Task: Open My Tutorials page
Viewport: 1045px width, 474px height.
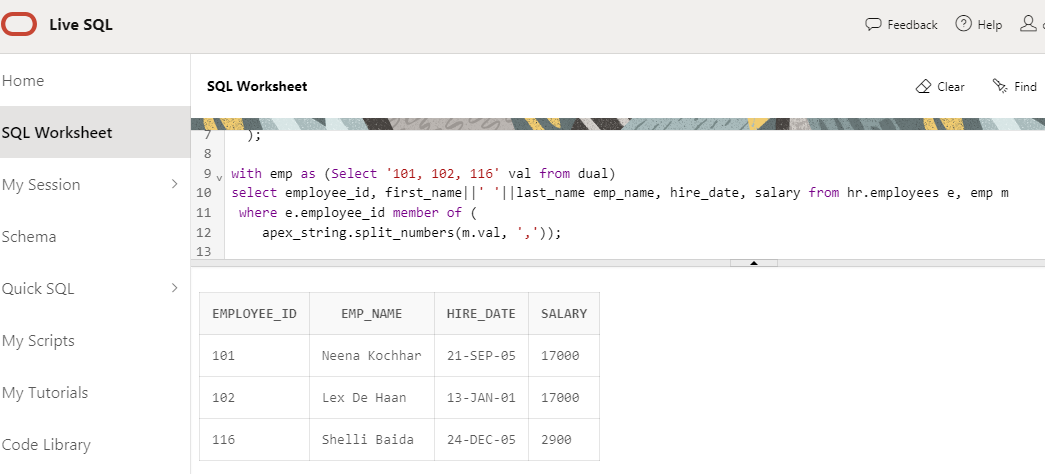Action: [x=44, y=393]
